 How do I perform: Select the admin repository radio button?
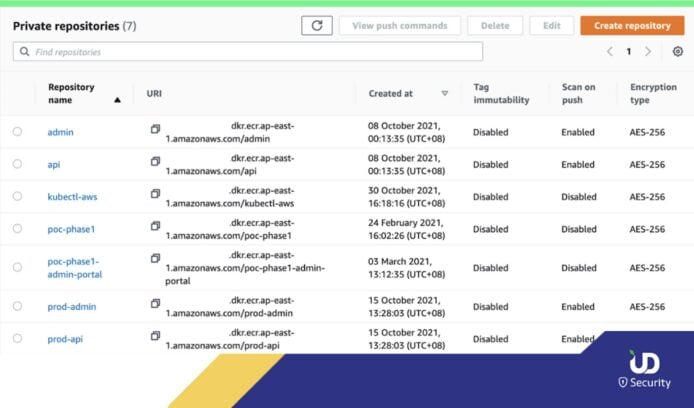click(x=17, y=132)
